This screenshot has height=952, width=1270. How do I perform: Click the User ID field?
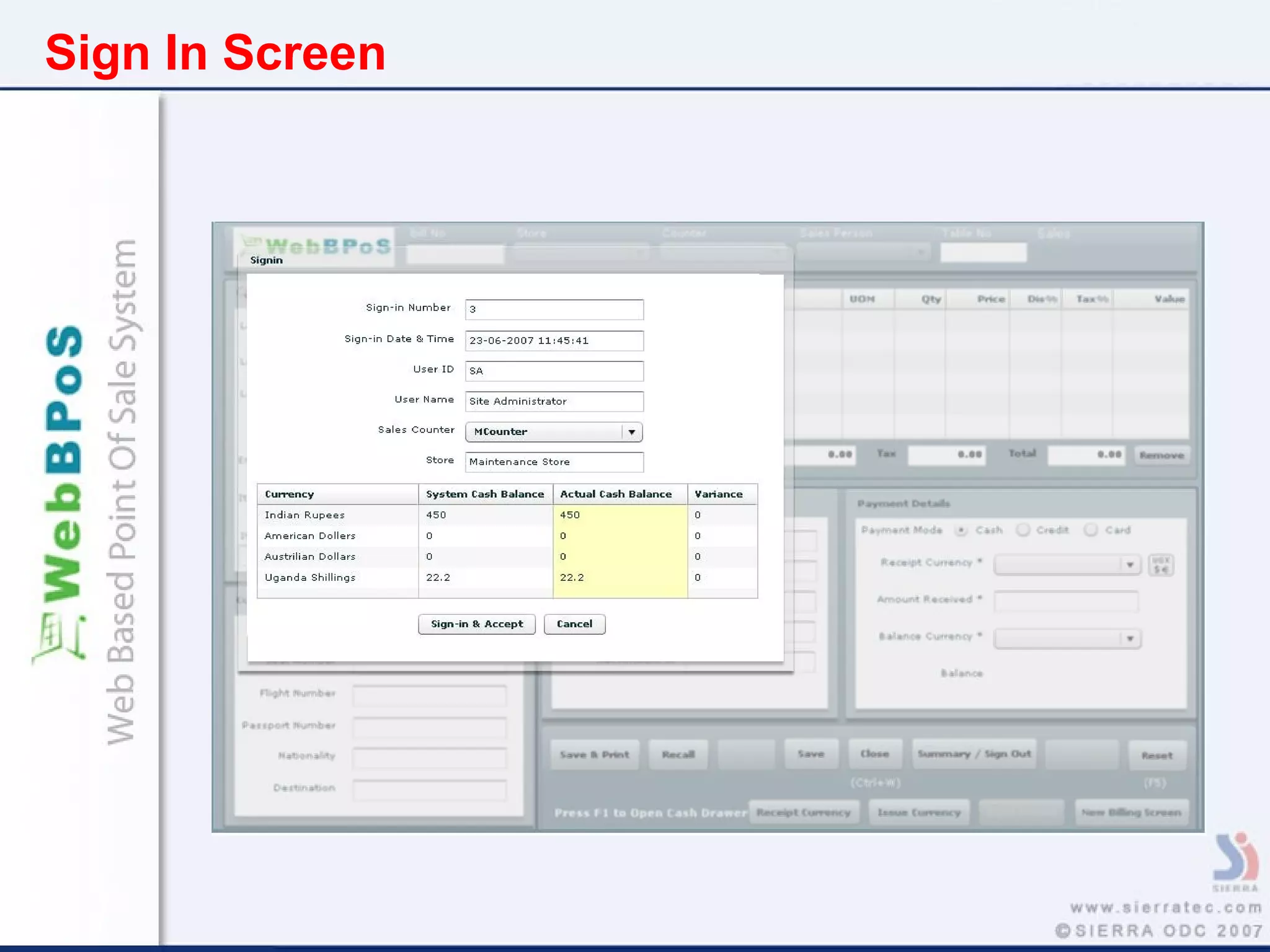tap(554, 371)
